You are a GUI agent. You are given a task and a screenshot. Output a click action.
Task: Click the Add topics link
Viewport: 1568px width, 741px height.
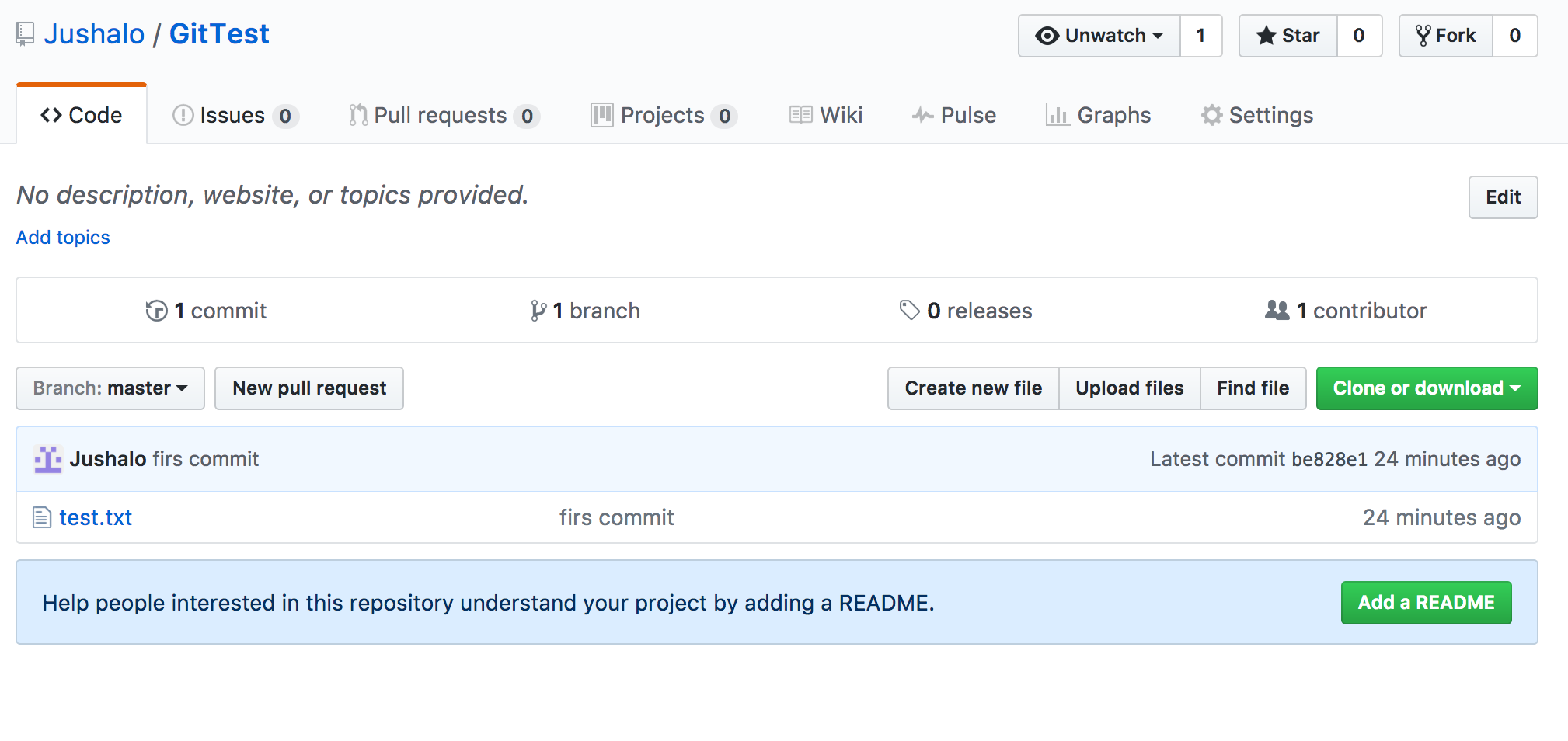point(63,237)
